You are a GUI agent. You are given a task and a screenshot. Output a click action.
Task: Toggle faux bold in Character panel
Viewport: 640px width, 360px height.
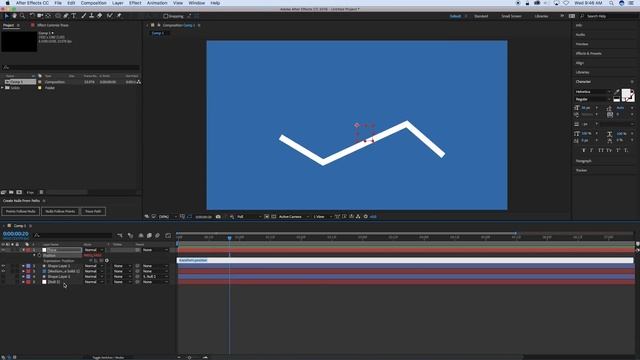(x=584, y=151)
